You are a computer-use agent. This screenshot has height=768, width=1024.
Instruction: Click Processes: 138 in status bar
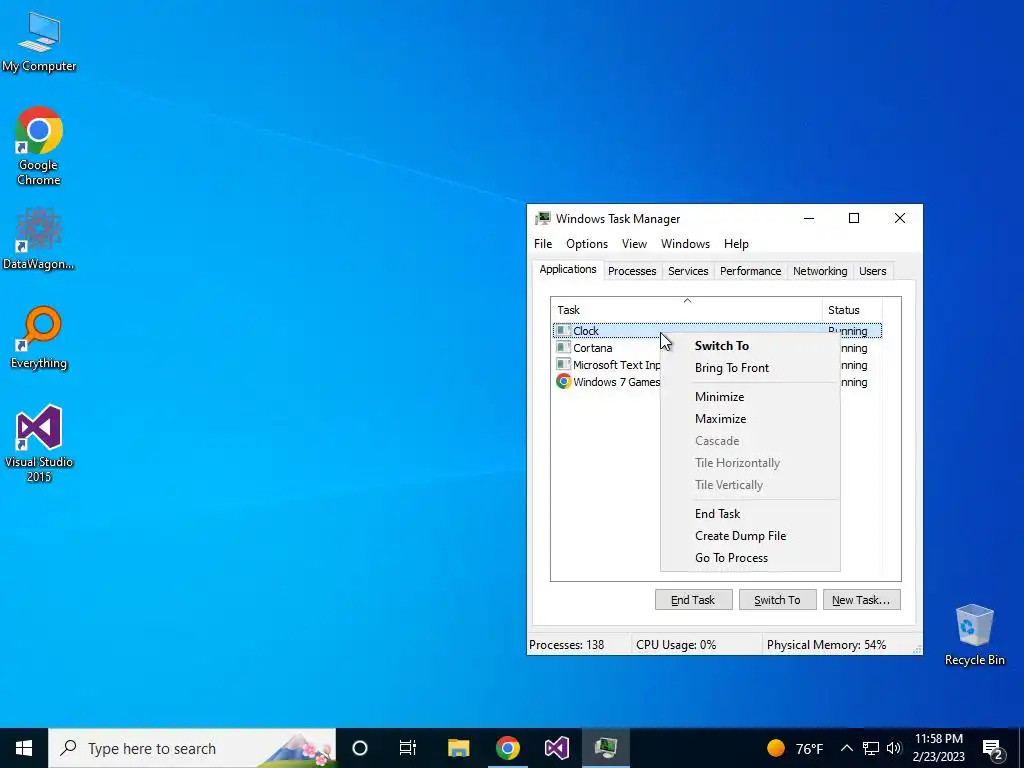tap(566, 645)
